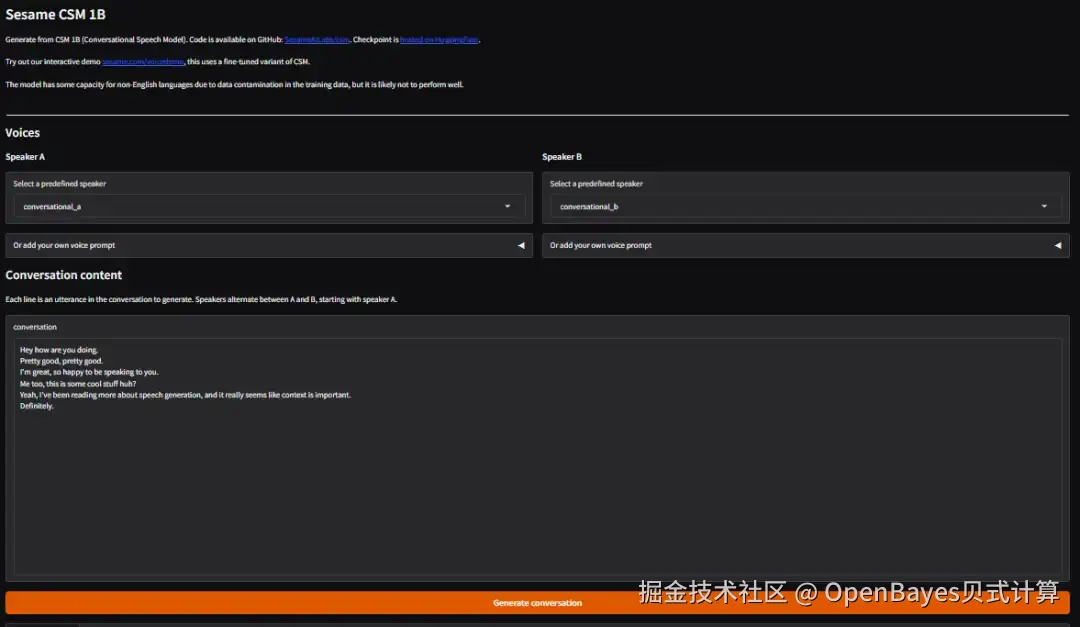Click the Generate conversation button
Screen dimensions: 1080x627
pyautogui.click(x=537, y=603)
